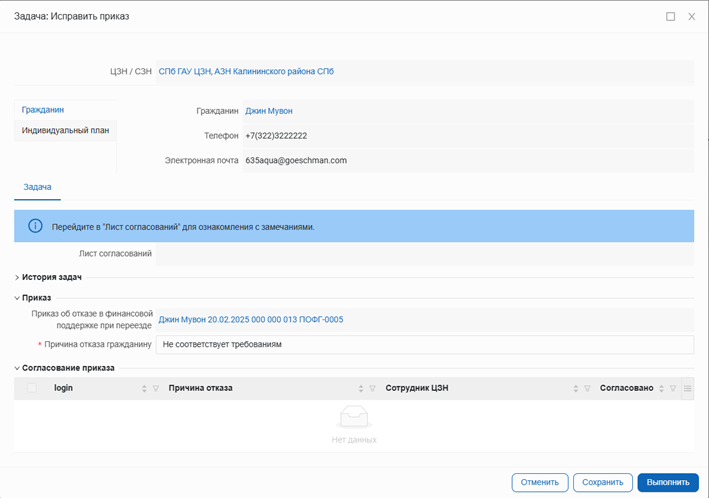Open filter for Причина отказа column
The width and height of the screenshot is (709, 498).
pos(372,388)
